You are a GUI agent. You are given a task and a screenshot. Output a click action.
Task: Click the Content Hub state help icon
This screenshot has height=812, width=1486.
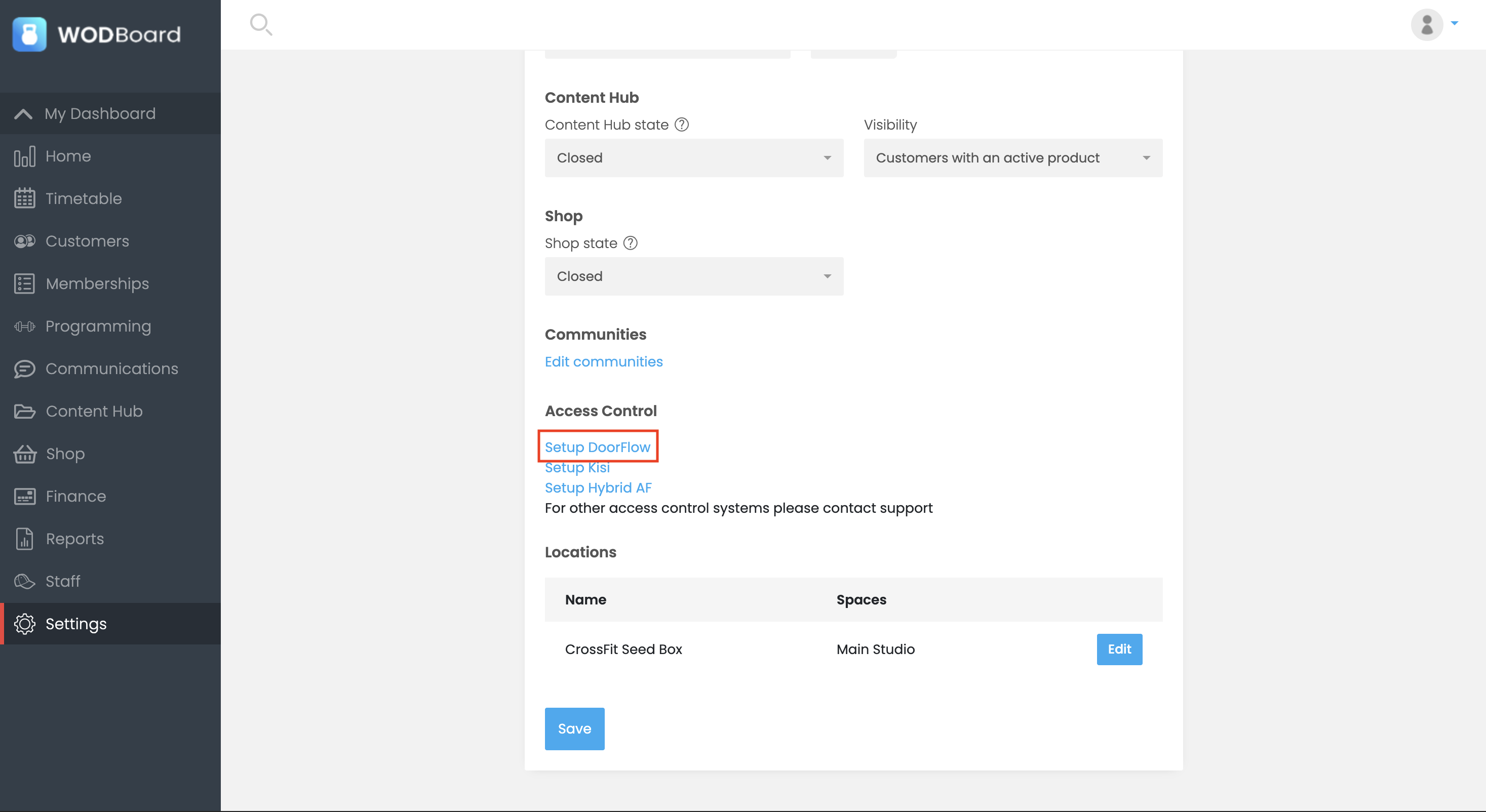coord(681,125)
